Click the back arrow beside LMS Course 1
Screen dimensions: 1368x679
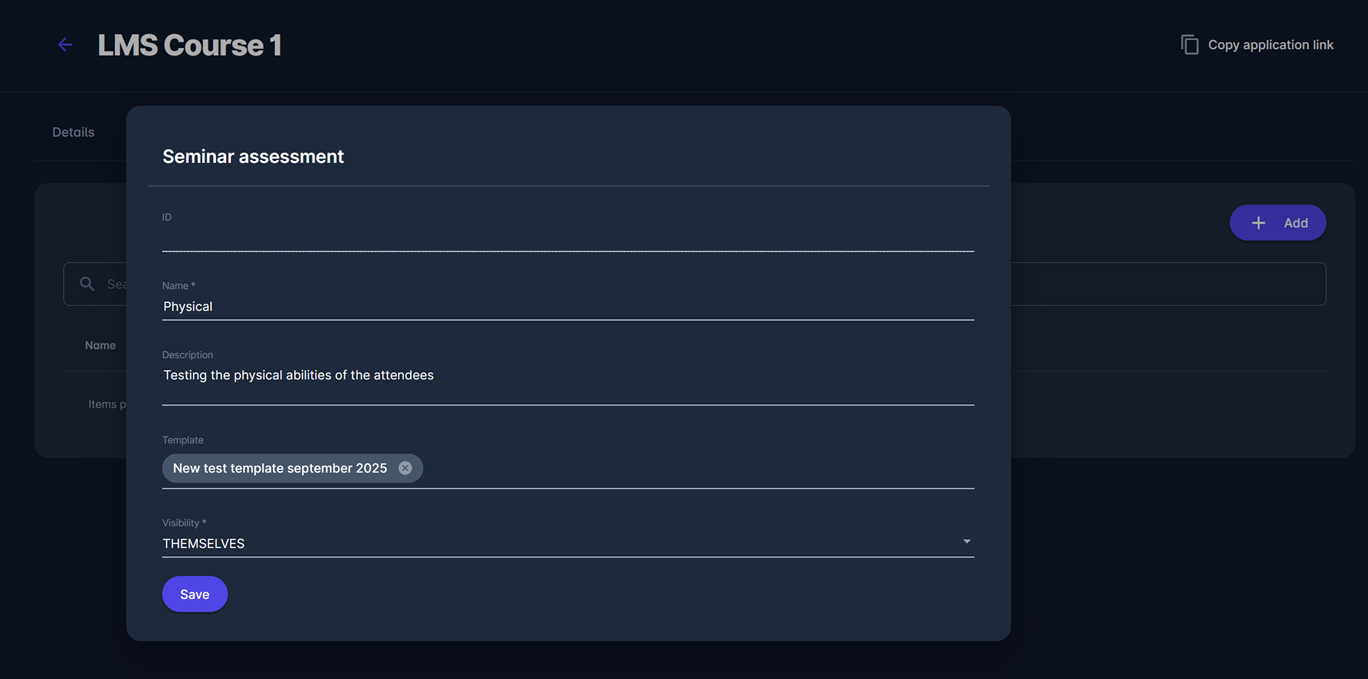click(65, 45)
